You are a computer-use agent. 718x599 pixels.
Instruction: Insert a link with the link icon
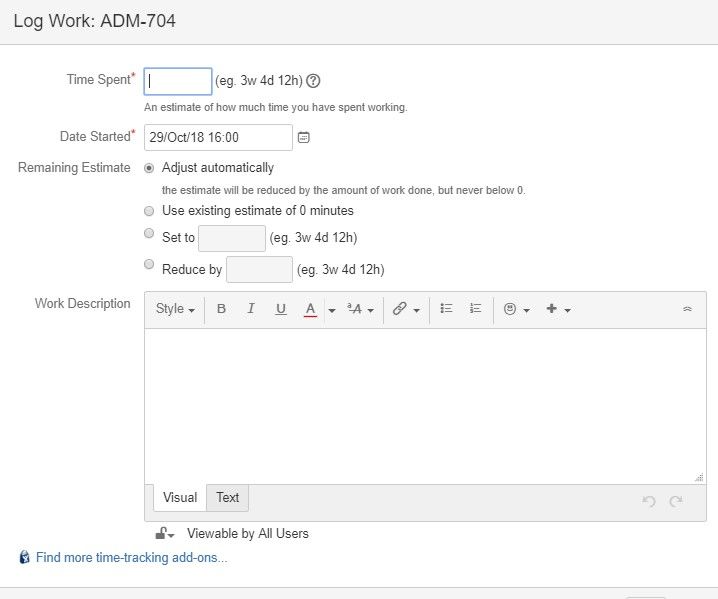pos(399,309)
